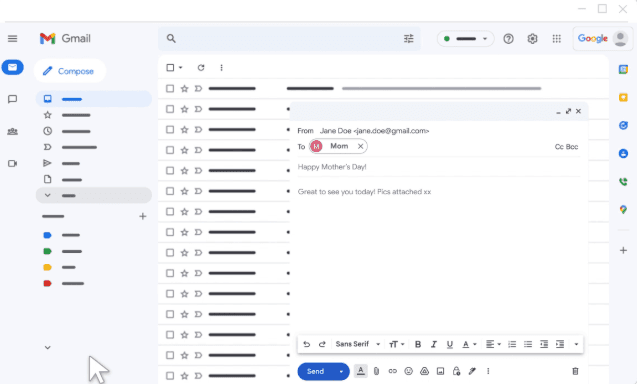The height and width of the screenshot is (384, 637).
Task: Click inside the search mail field
Action: pos(288,39)
